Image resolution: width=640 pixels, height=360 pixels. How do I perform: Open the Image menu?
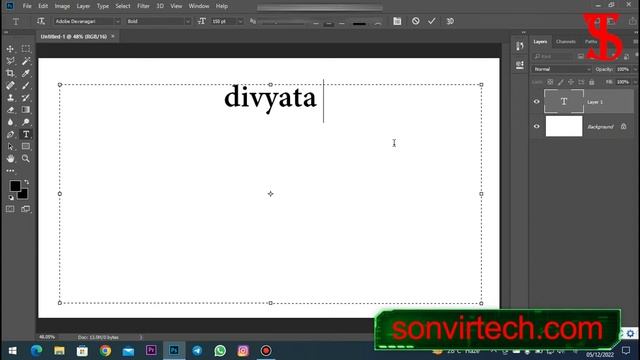tap(62, 6)
